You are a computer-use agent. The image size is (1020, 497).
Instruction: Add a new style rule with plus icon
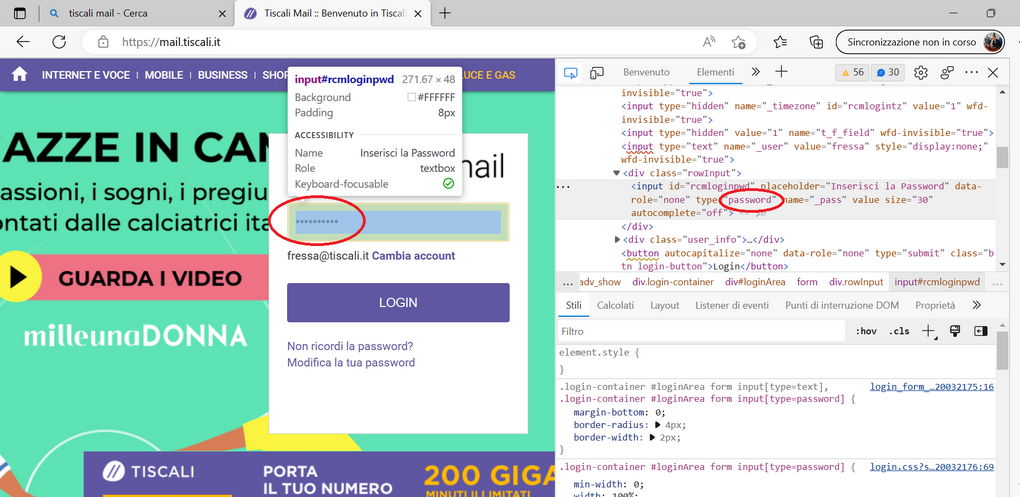(x=929, y=331)
